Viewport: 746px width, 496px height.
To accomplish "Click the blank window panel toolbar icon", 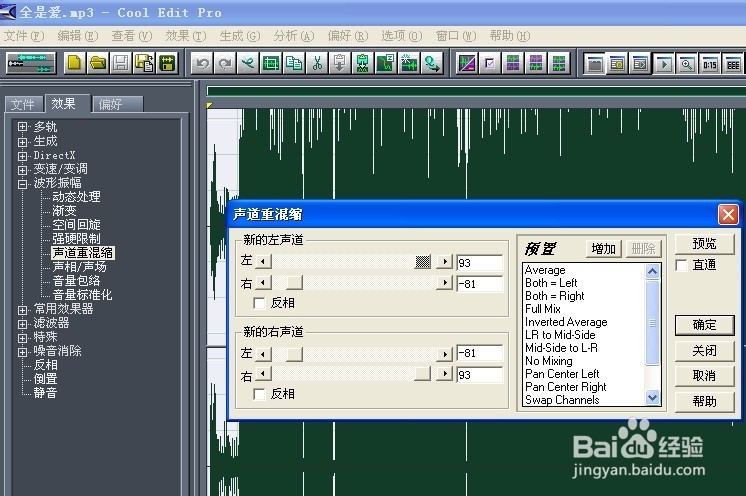I will click(x=595, y=64).
